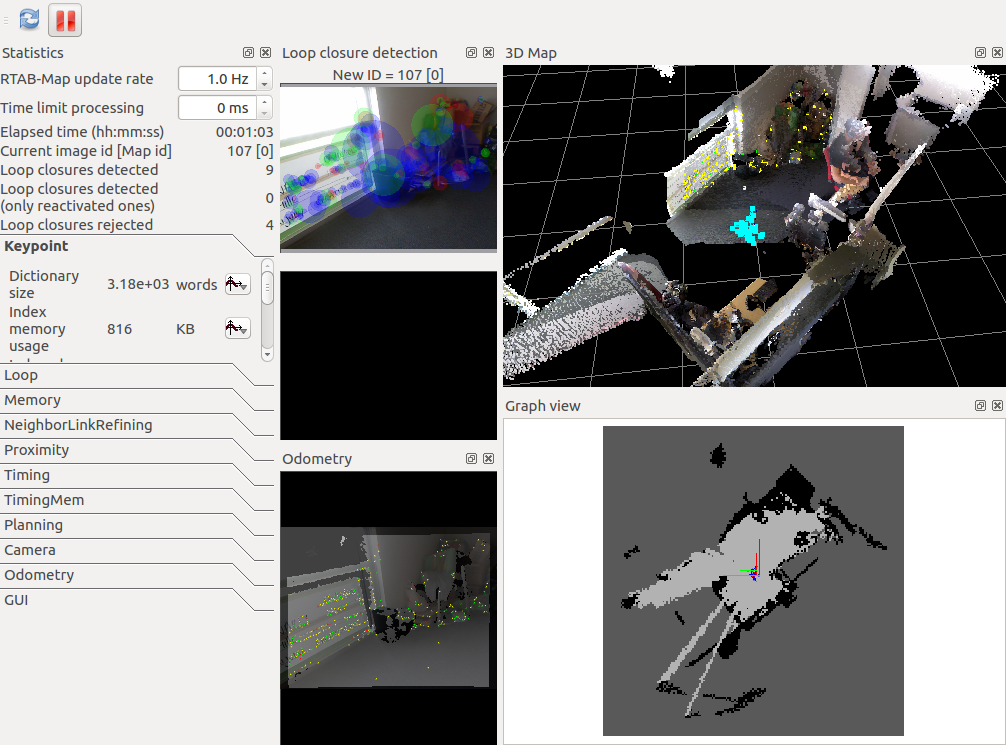The width and height of the screenshot is (1006, 745).
Task: Undock the 3D Map panel
Action: tap(980, 53)
